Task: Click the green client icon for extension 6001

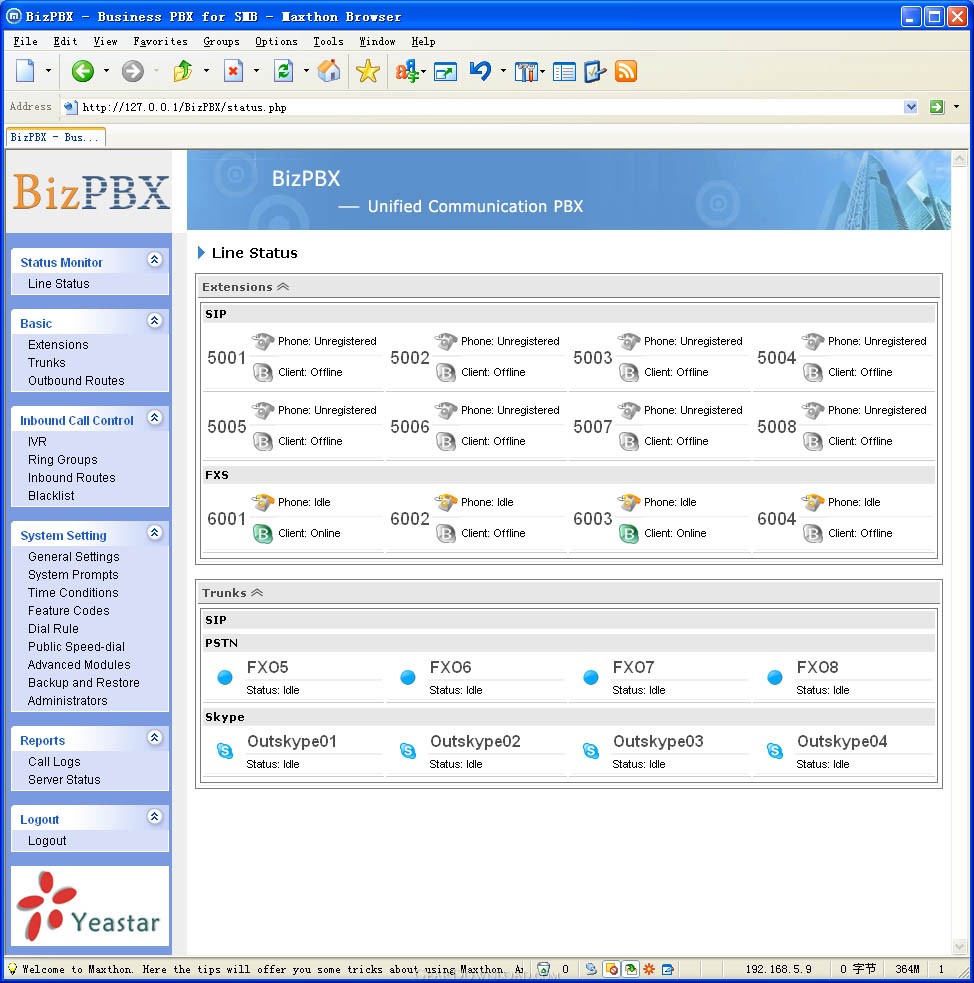Action: 263,534
